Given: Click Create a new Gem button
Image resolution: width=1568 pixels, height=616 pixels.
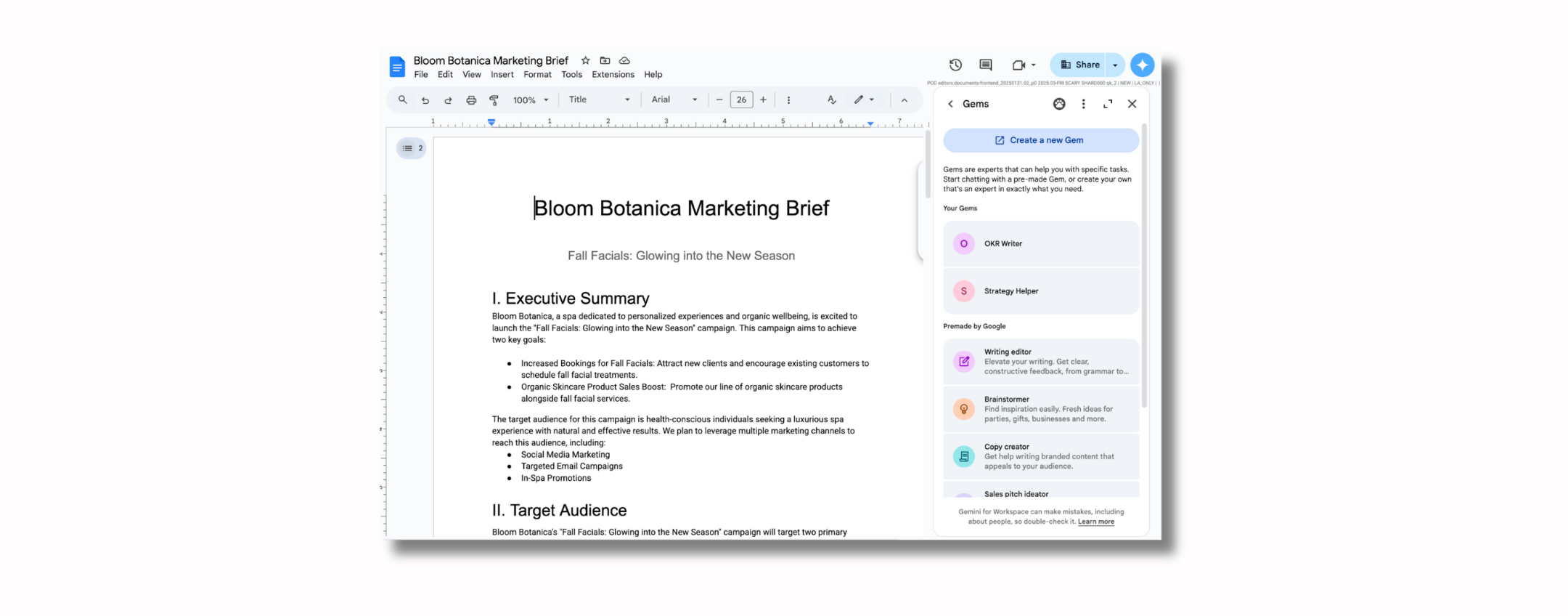Looking at the screenshot, I should pyautogui.click(x=1040, y=140).
